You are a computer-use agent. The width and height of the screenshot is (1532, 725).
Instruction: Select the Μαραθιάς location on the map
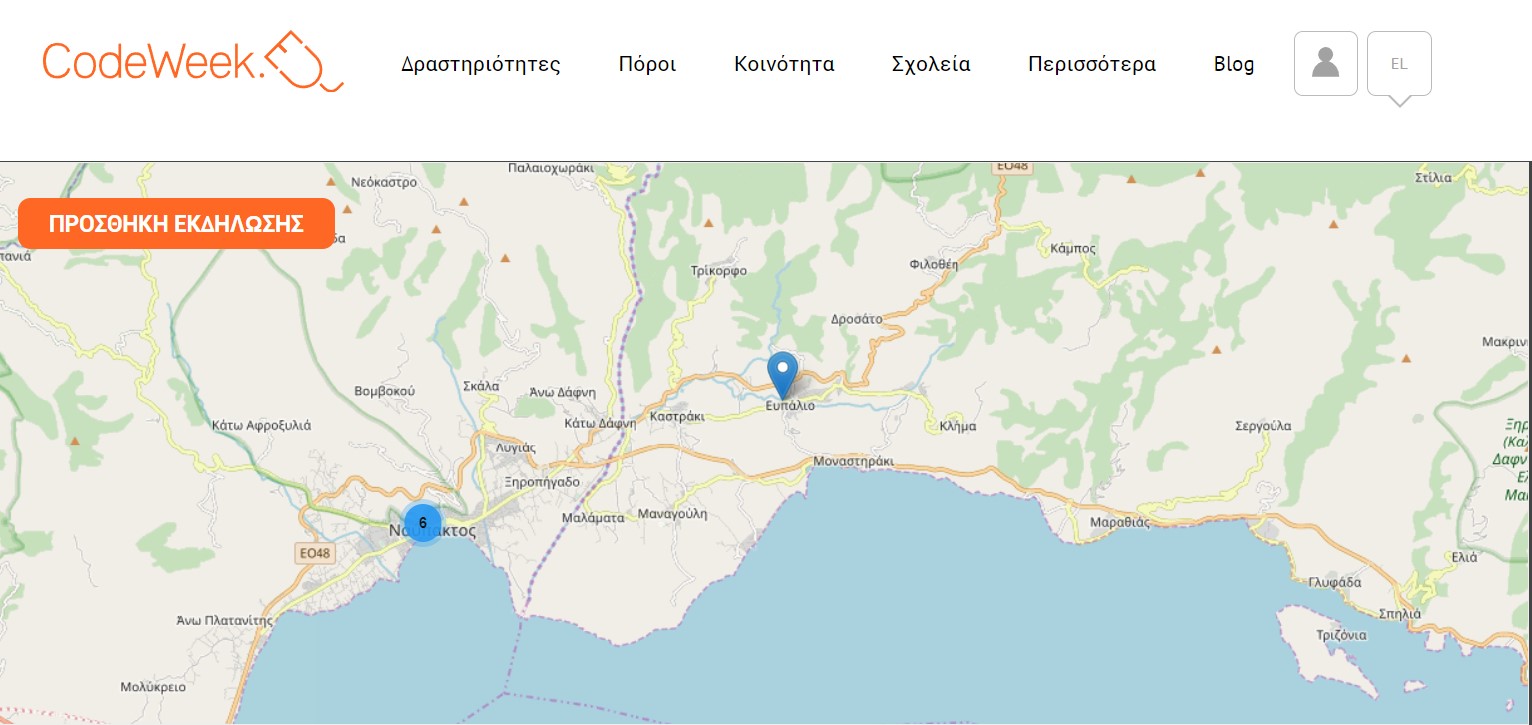tap(1120, 521)
